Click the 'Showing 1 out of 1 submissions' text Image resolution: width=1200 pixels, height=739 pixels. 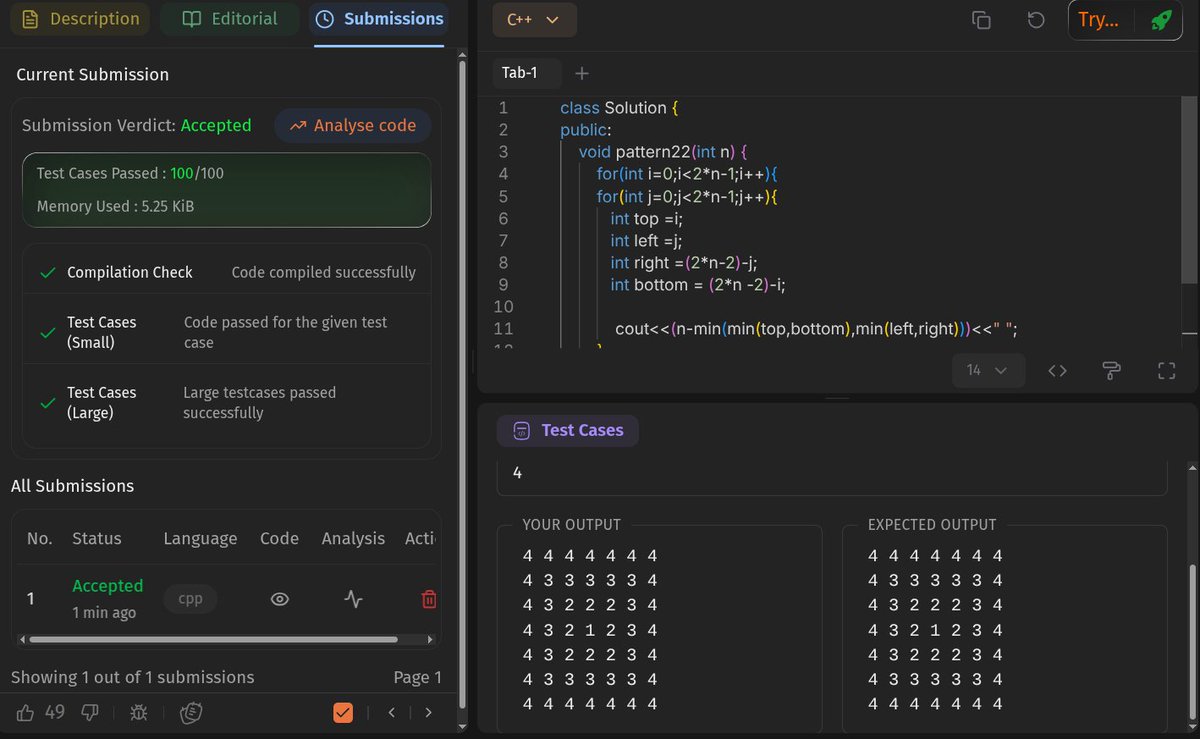point(132,677)
